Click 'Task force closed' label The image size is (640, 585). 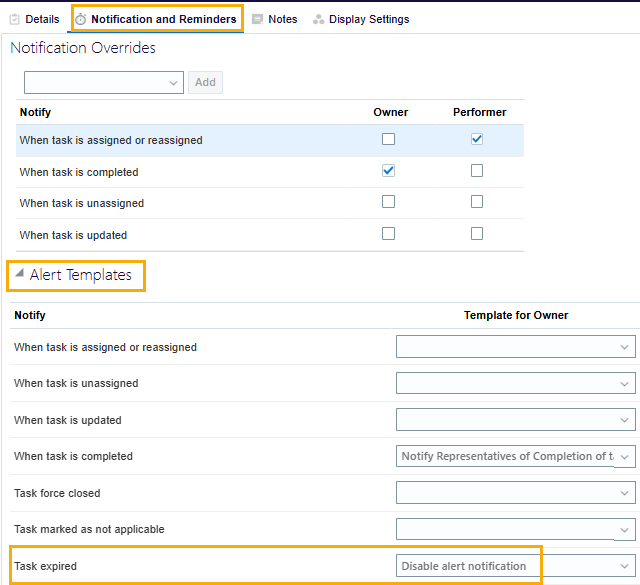pyautogui.click(x=57, y=493)
